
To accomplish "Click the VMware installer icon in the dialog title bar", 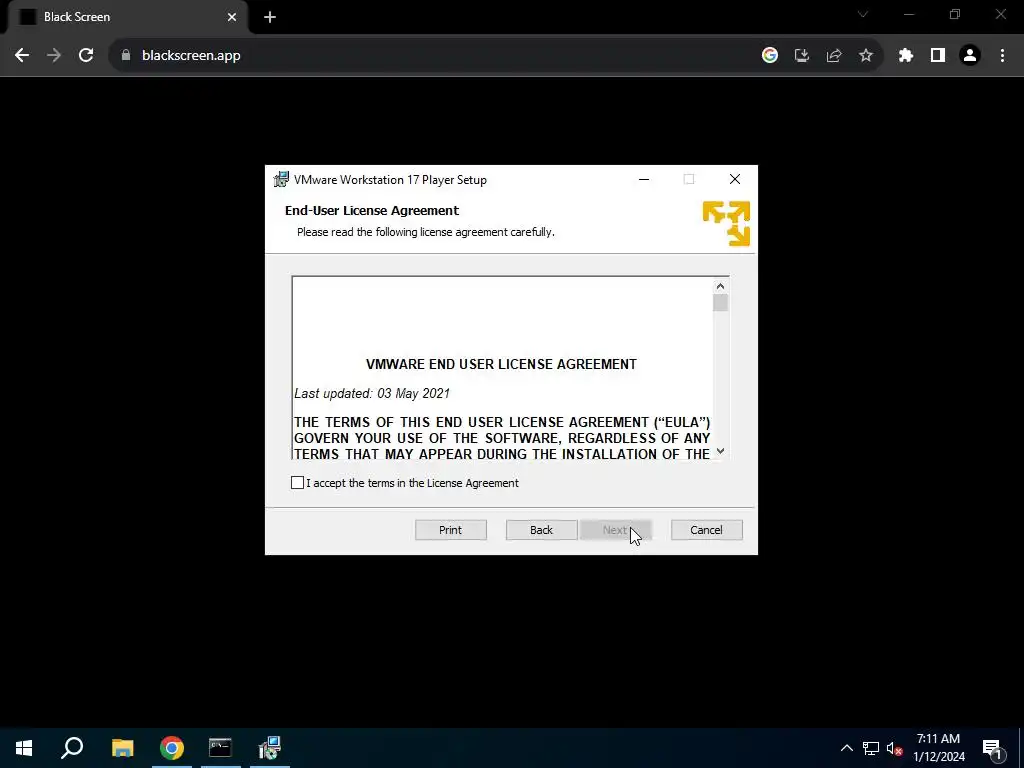I will point(281,180).
